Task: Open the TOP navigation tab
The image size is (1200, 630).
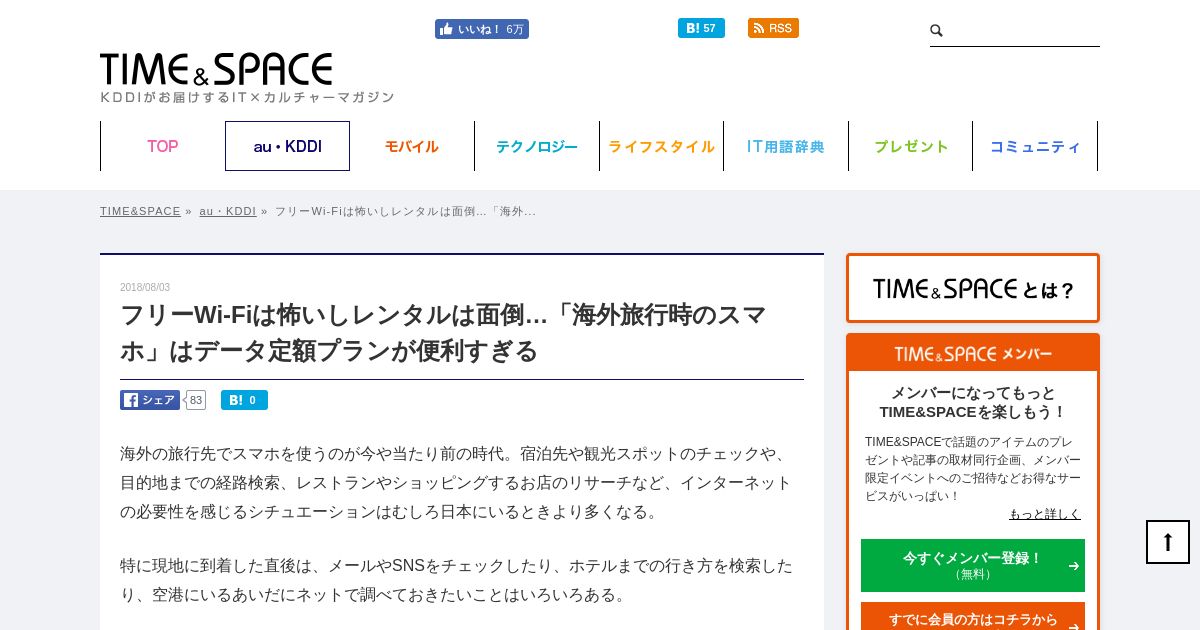Action: (x=163, y=146)
